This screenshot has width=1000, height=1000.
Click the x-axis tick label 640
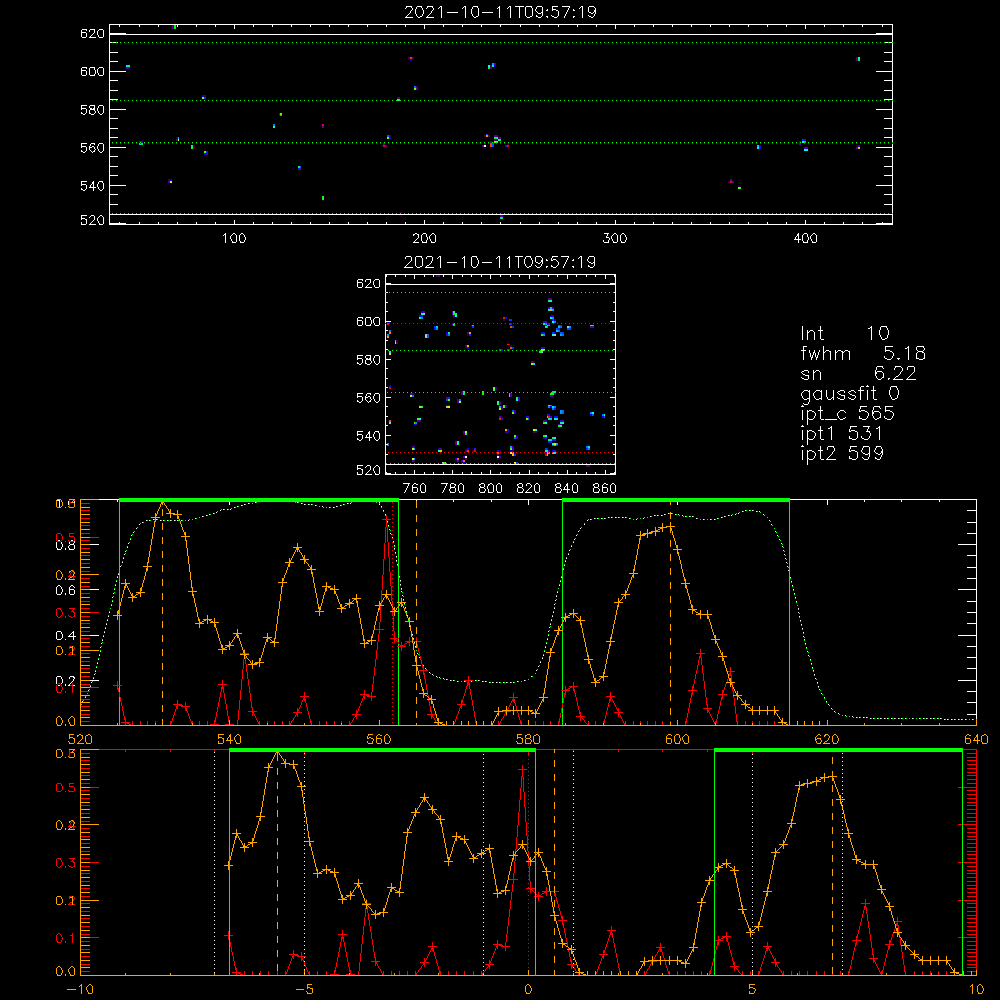click(976, 739)
